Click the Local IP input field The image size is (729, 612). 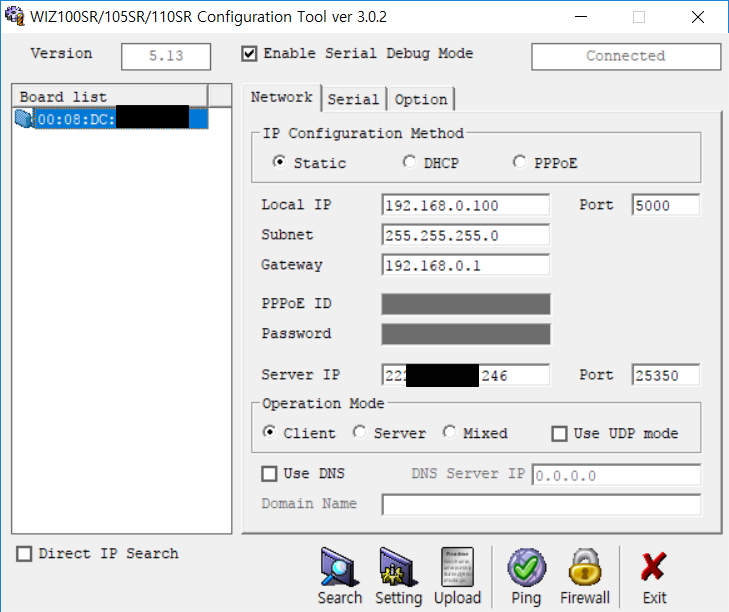point(465,205)
